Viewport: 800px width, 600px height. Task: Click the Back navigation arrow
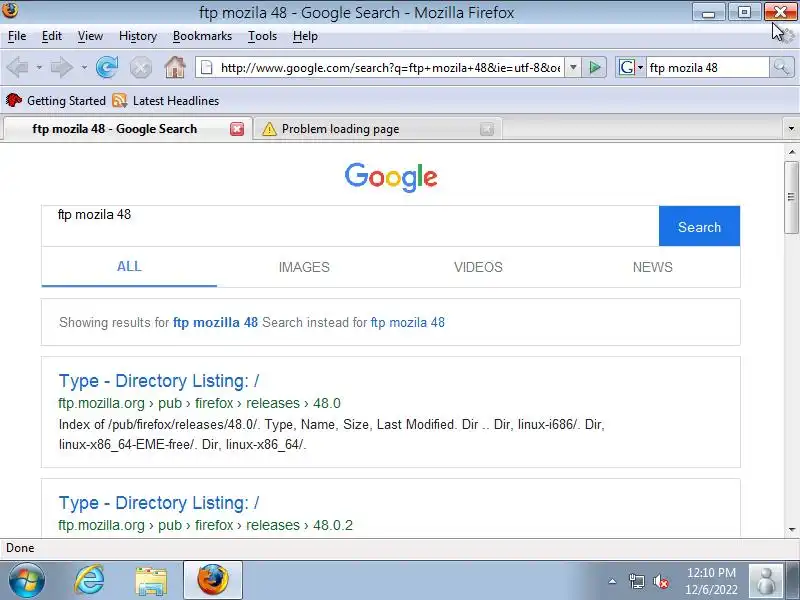(x=18, y=67)
